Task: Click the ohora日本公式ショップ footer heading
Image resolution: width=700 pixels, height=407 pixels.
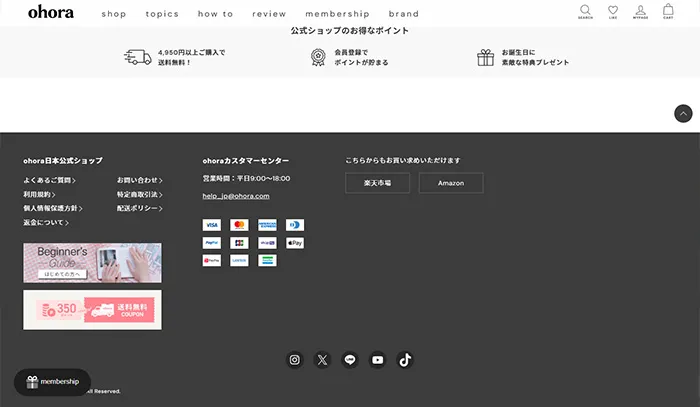Action: 63,161
